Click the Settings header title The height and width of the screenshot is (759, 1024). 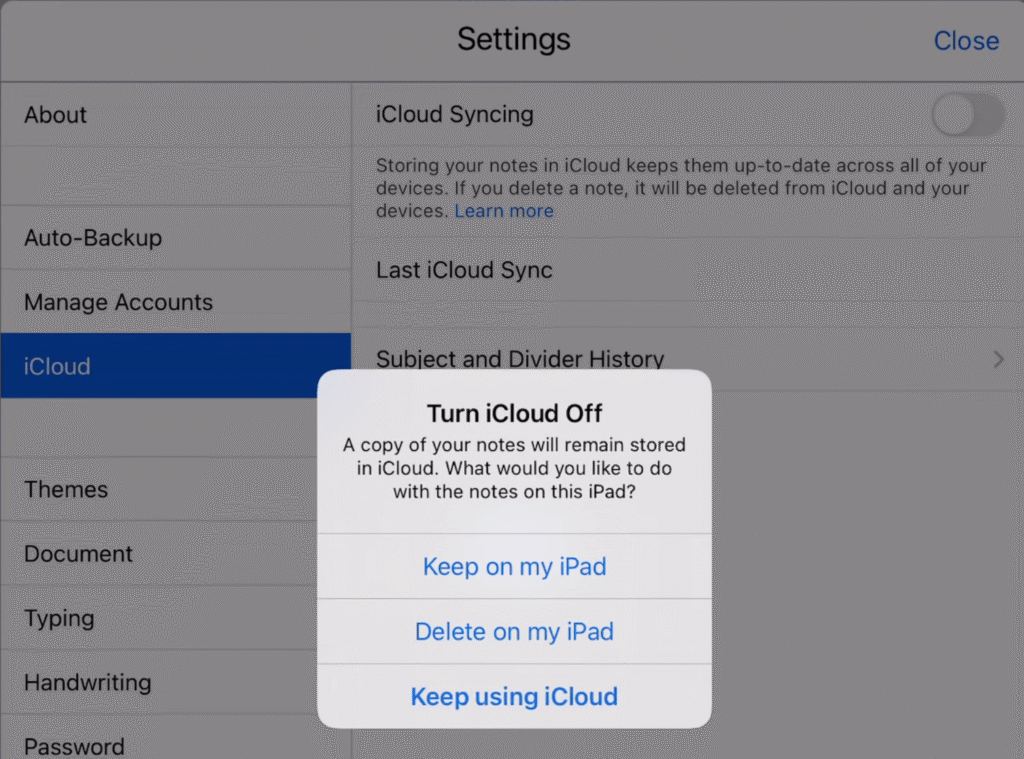click(x=514, y=39)
